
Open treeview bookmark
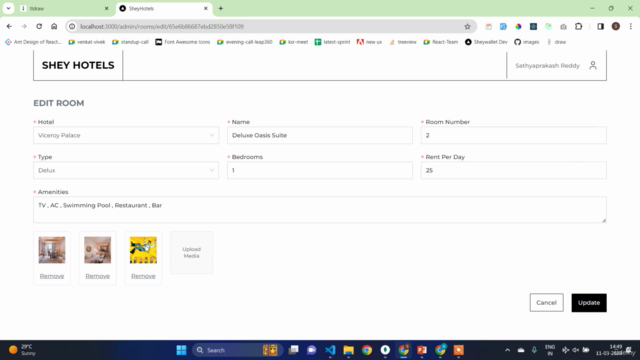point(402,42)
